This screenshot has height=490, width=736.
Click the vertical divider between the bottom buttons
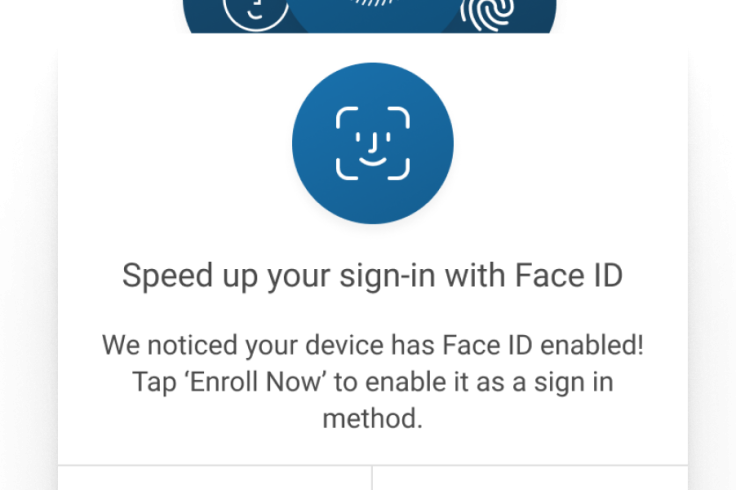coord(372,478)
